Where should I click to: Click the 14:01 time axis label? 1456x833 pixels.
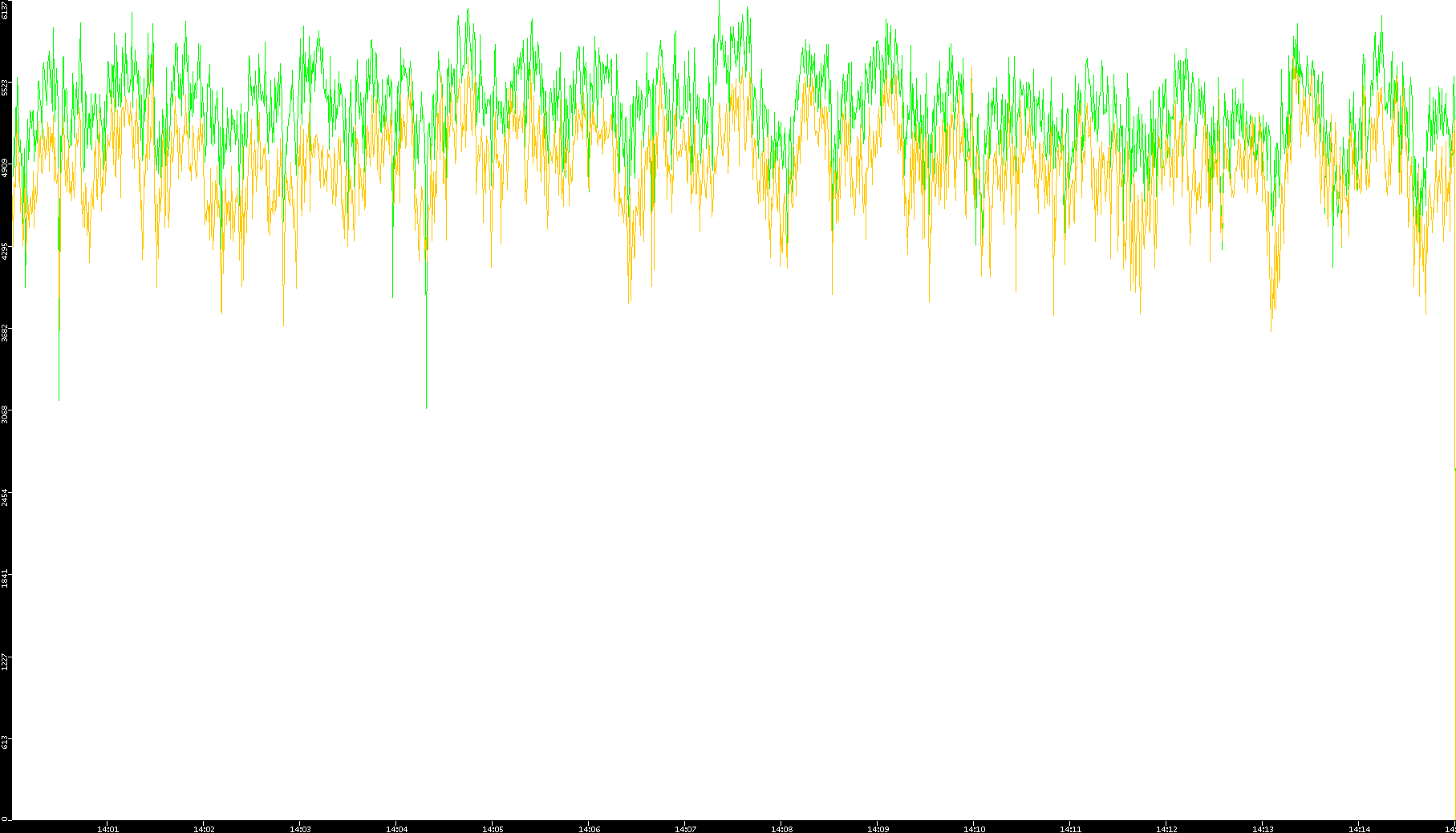pyautogui.click(x=107, y=828)
